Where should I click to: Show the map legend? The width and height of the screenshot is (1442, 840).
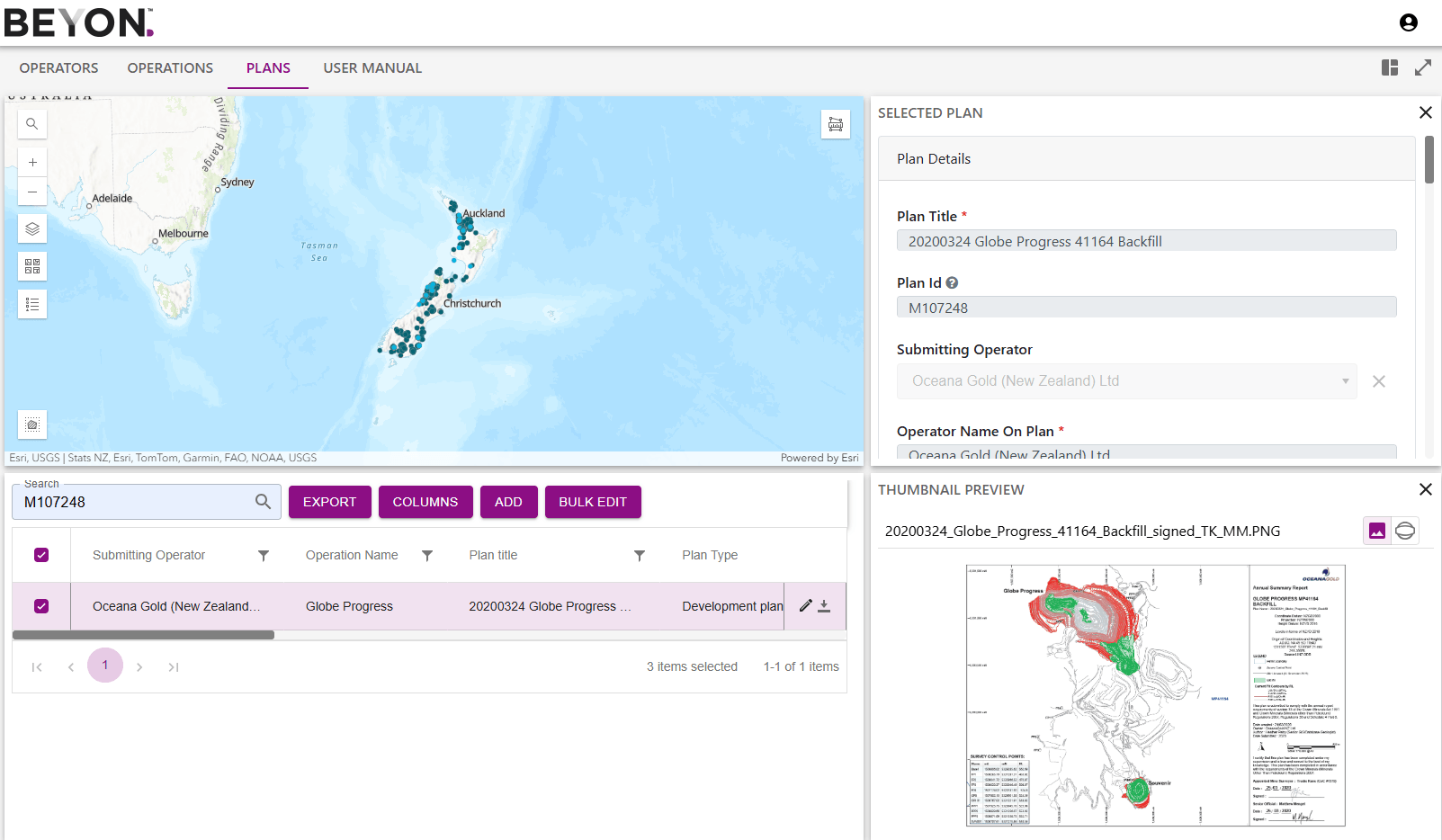click(x=31, y=303)
